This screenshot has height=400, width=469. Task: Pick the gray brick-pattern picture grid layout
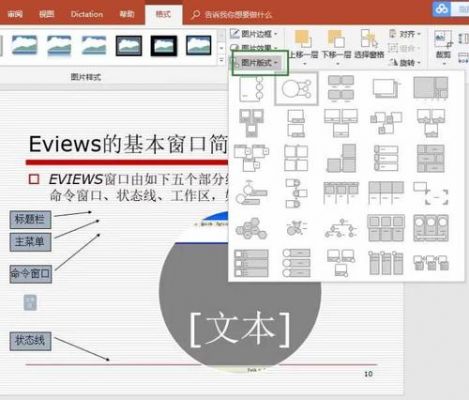pyautogui.click(x=431, y=158)
